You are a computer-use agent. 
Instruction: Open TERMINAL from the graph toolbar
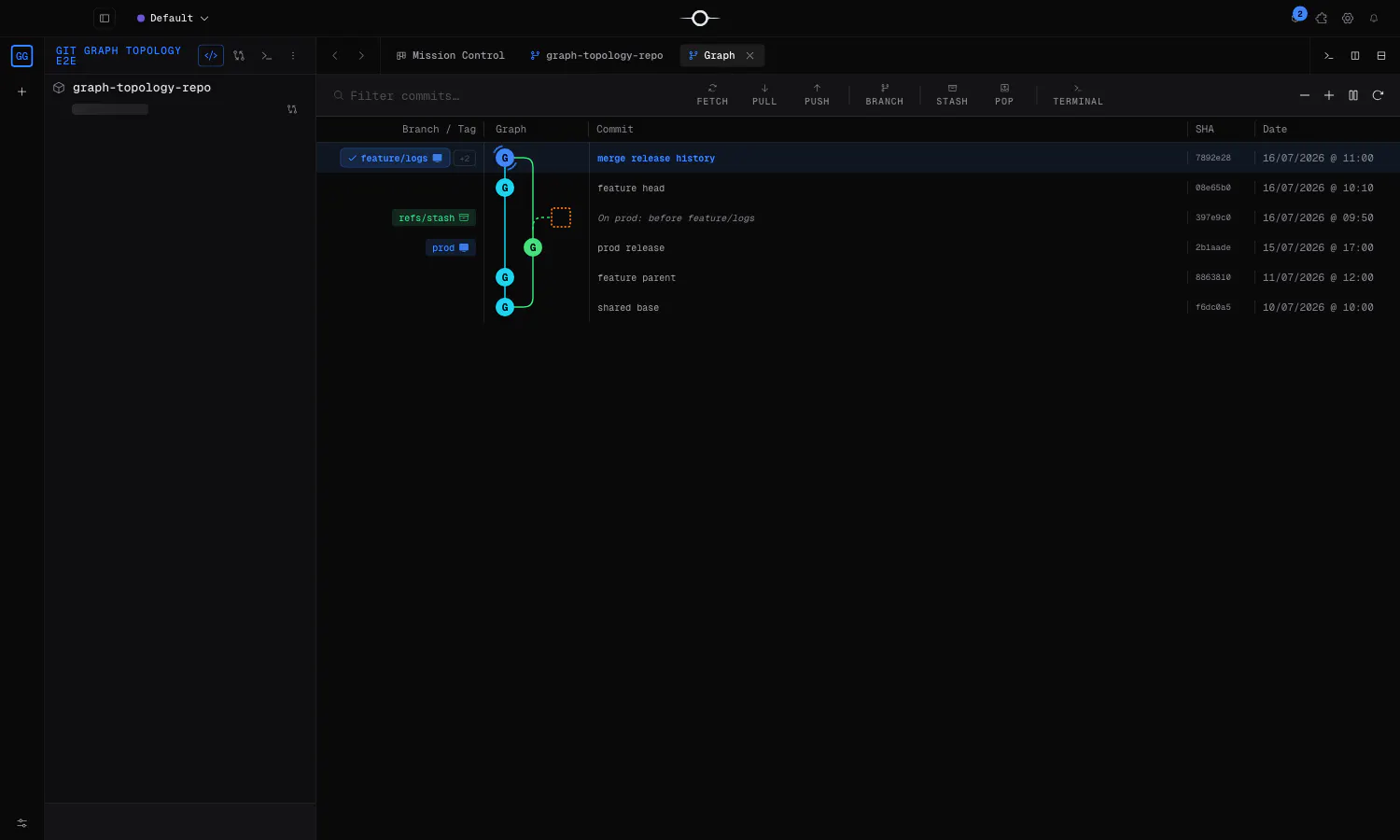[1078, 94]
